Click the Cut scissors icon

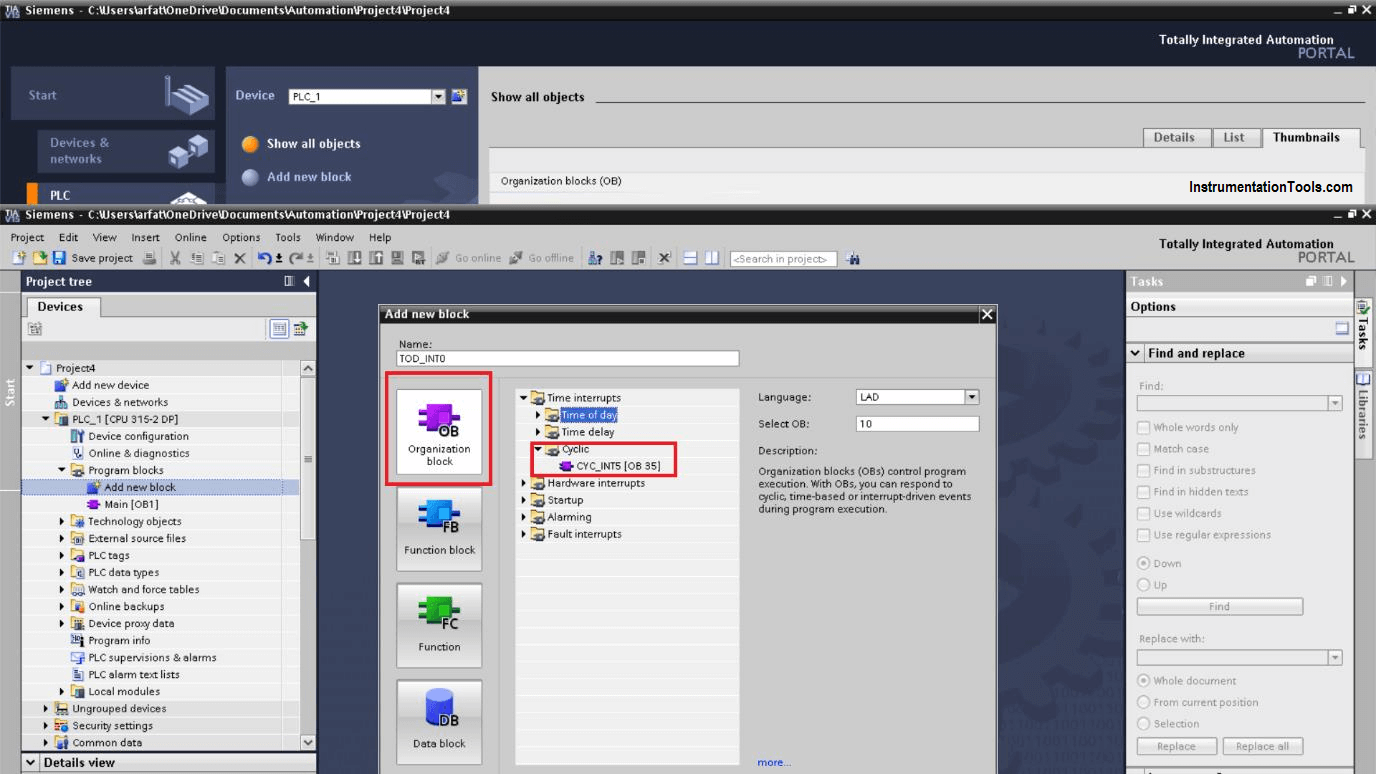(x=175, y=258)
